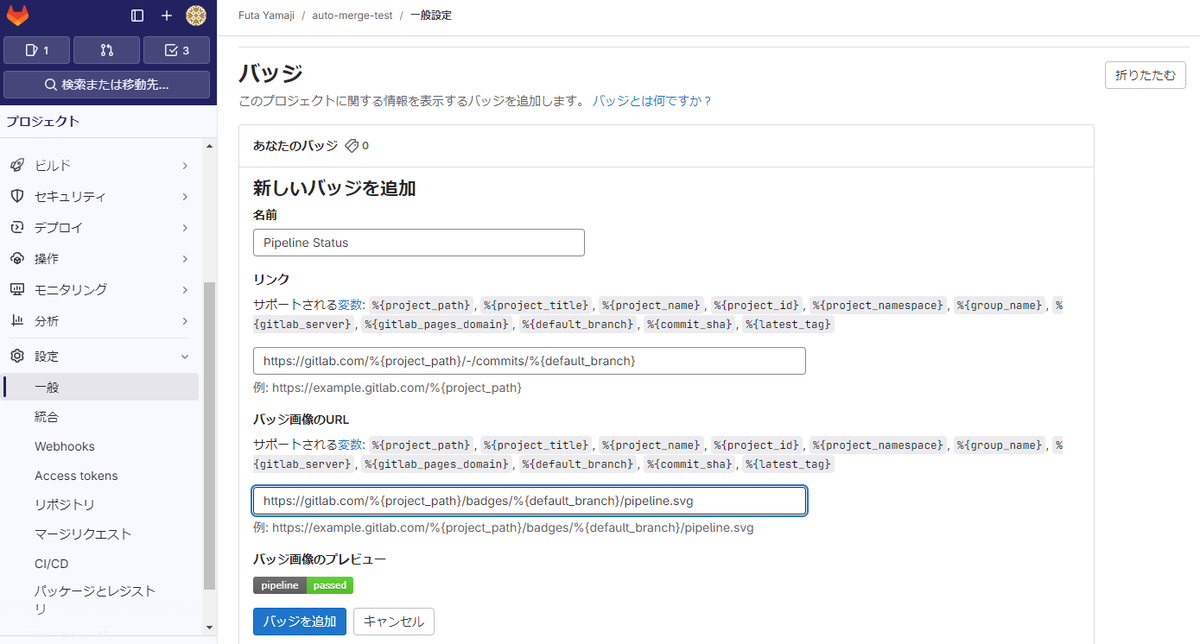Click the pipeline passed badge preview
The width and height of the screenshot is (1200, 644).
click(x=303, y=586)
